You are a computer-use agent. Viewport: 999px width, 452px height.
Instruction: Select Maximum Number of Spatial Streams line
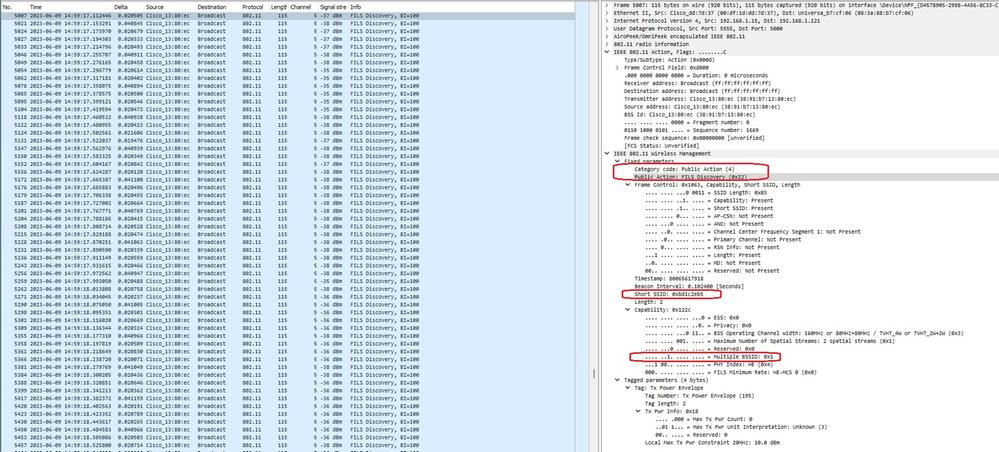pos(769,341)
